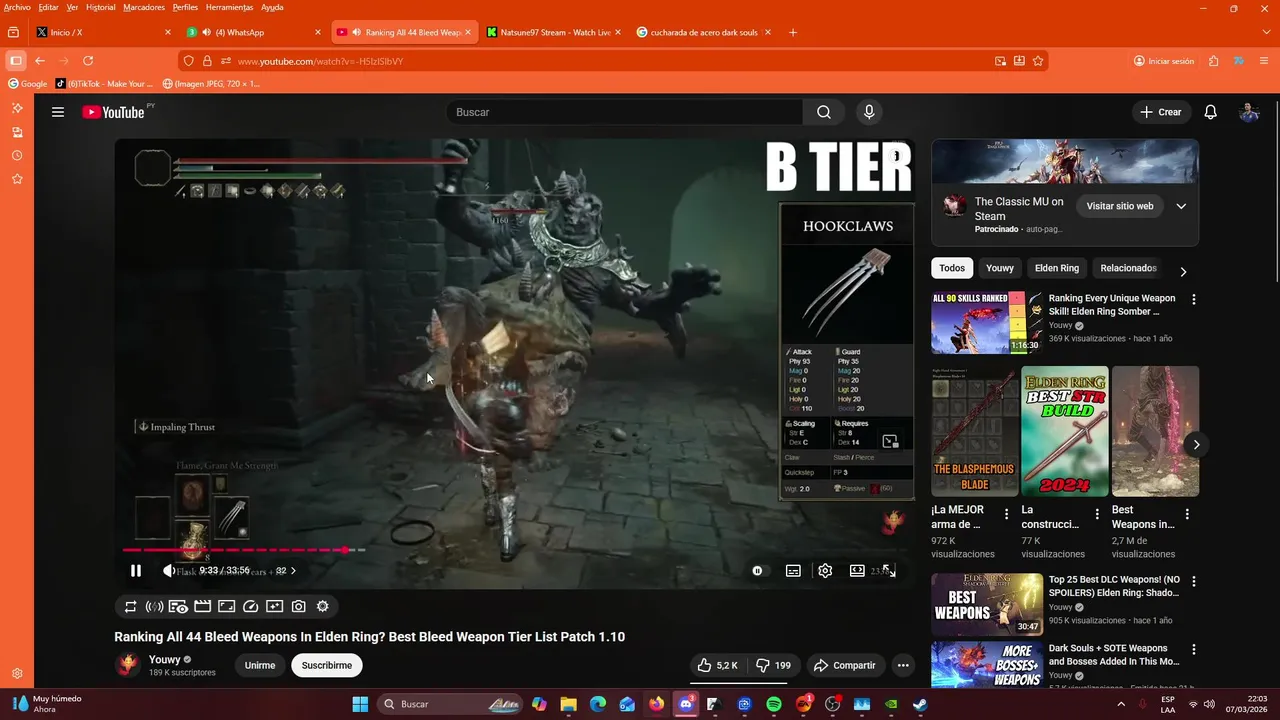
Task: Open the more actions three-dot button
Action: tap(903, 665)
